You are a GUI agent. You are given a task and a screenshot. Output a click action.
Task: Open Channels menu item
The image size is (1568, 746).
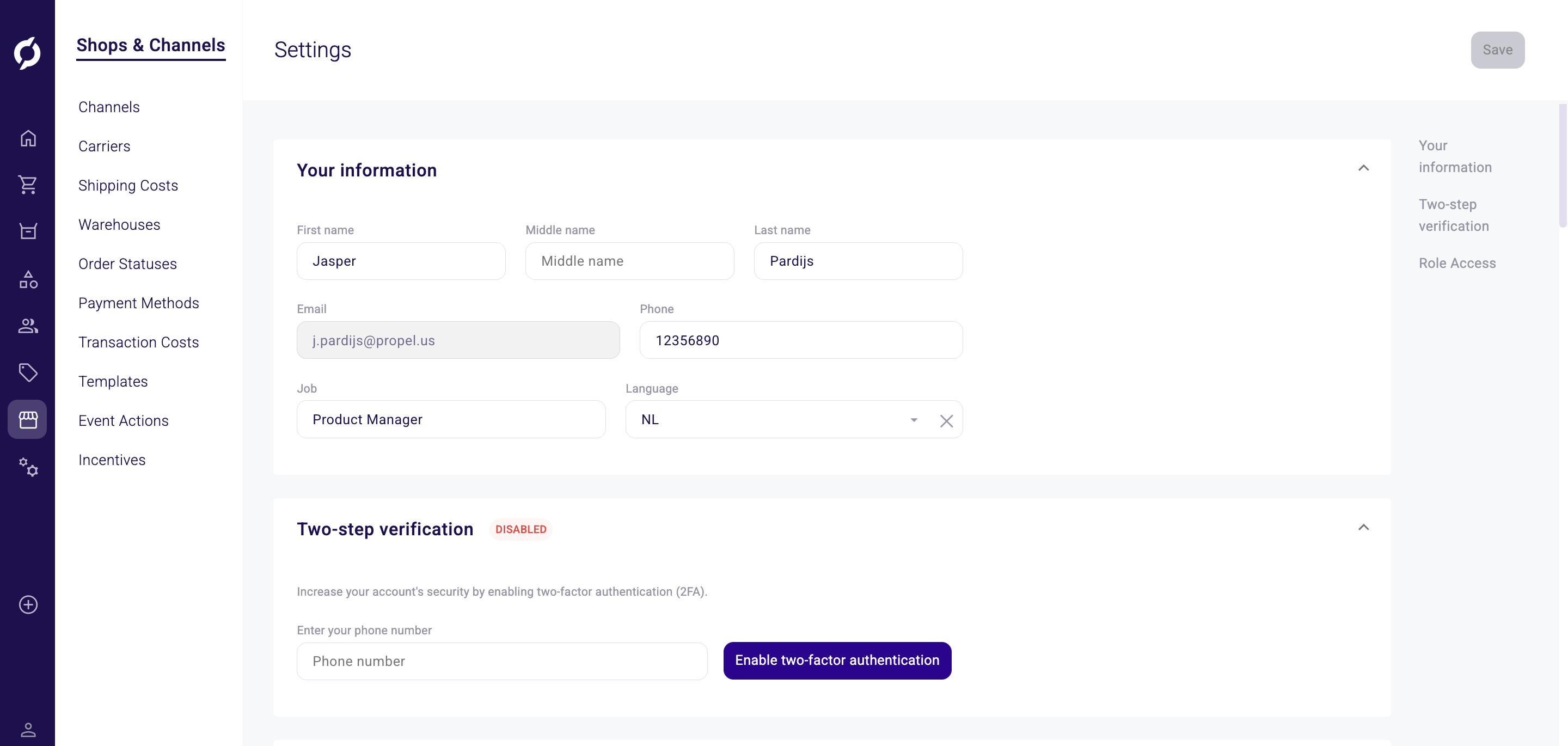tap(109, 107)
